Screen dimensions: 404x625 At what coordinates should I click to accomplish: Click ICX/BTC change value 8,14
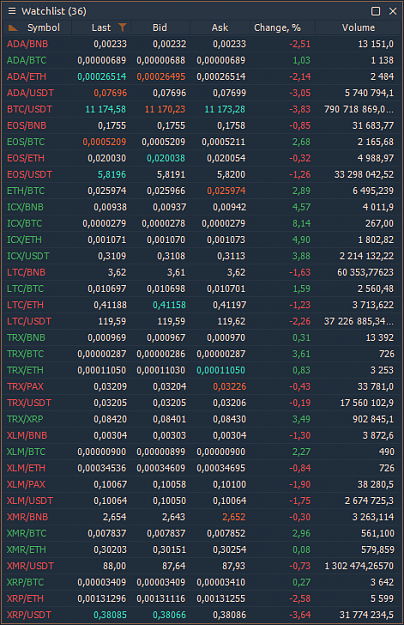[x=301, y=224]
